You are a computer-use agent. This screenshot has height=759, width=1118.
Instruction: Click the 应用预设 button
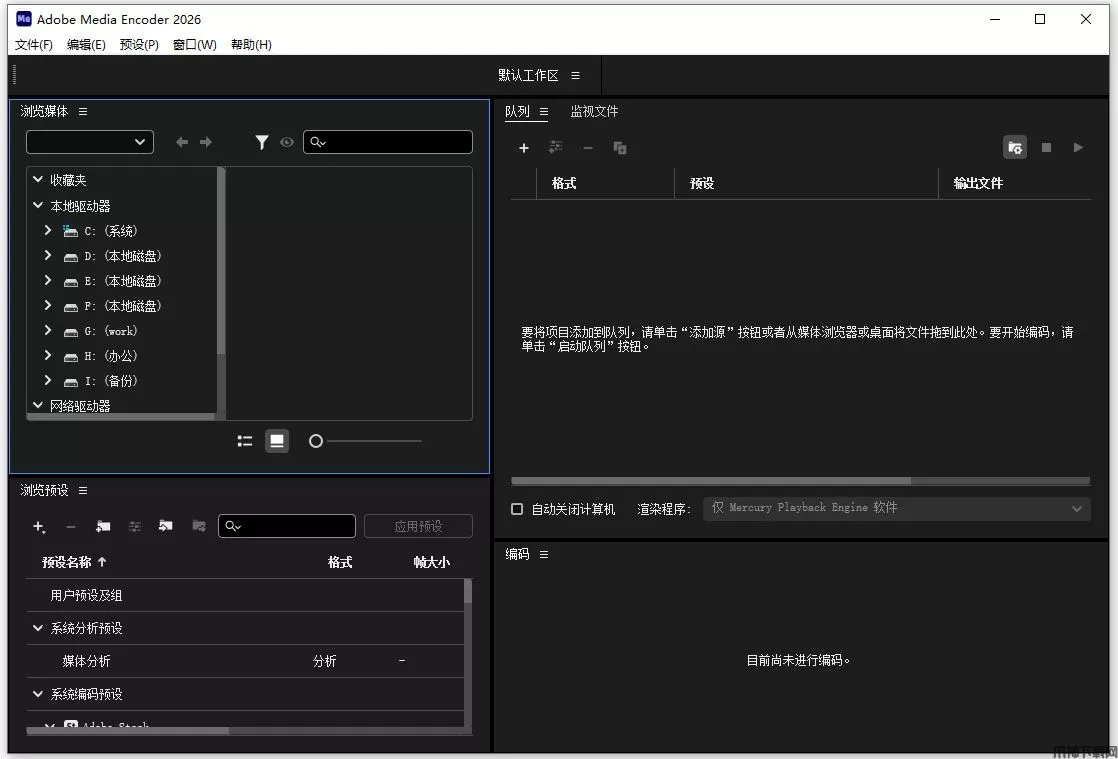point(418,526)
